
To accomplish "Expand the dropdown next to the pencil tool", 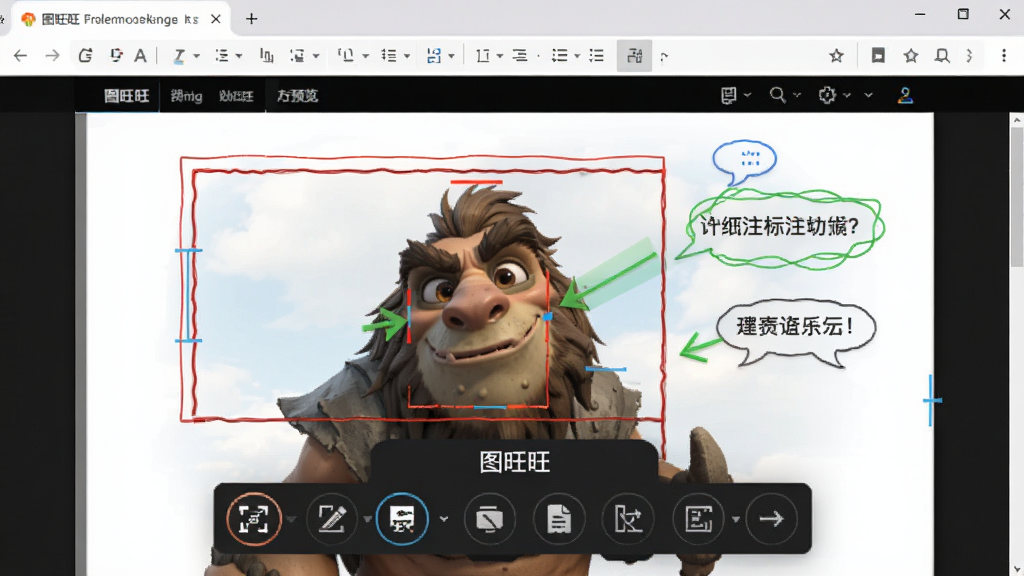I will coord(367,520).
